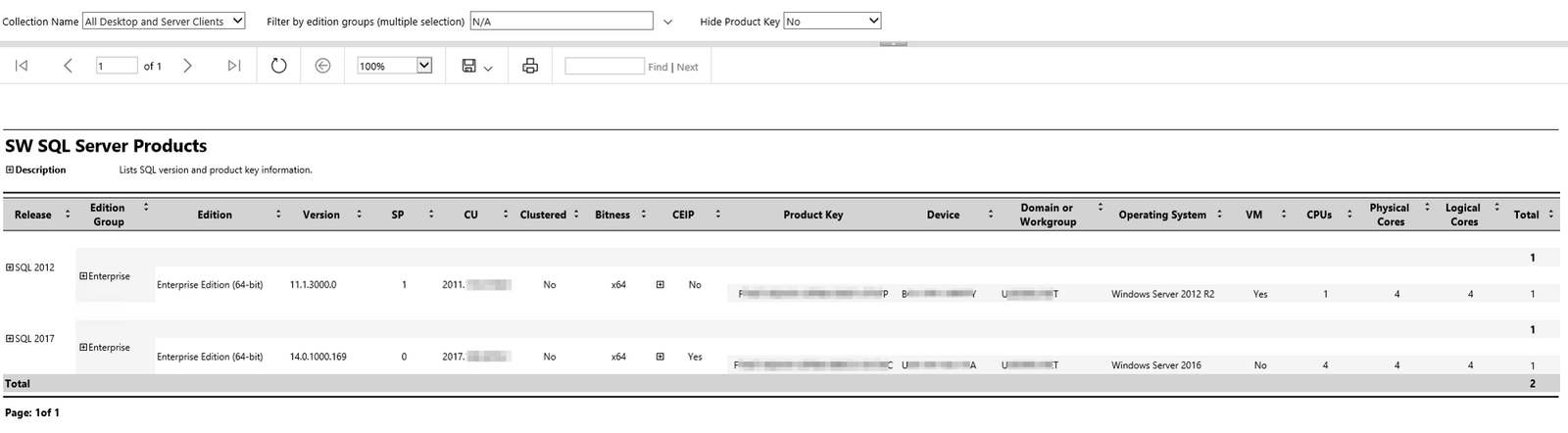Sort by CPUs column
Viewport: 1568px width, 433px height.
click(1349, 215)
